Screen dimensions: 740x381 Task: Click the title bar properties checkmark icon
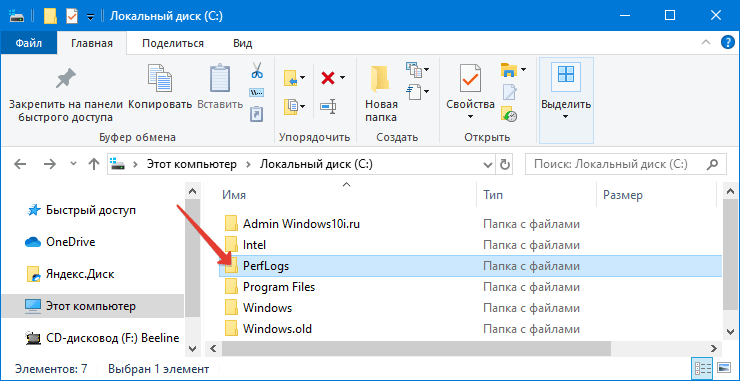tap(71, 16)
